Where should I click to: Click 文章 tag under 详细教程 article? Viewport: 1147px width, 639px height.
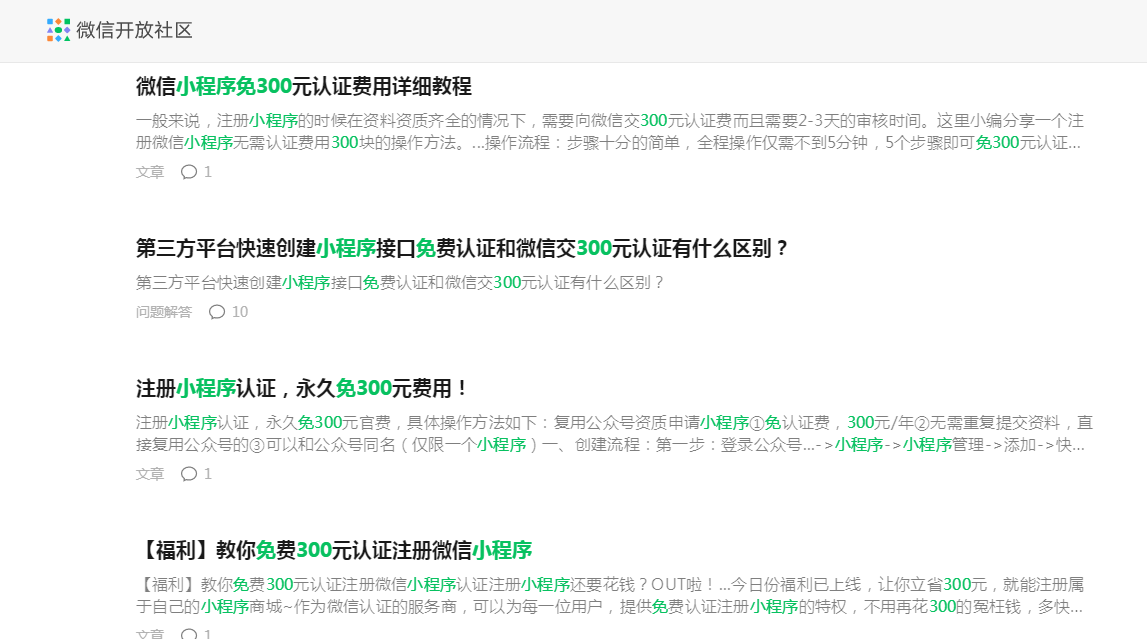(x=150, y=172)
